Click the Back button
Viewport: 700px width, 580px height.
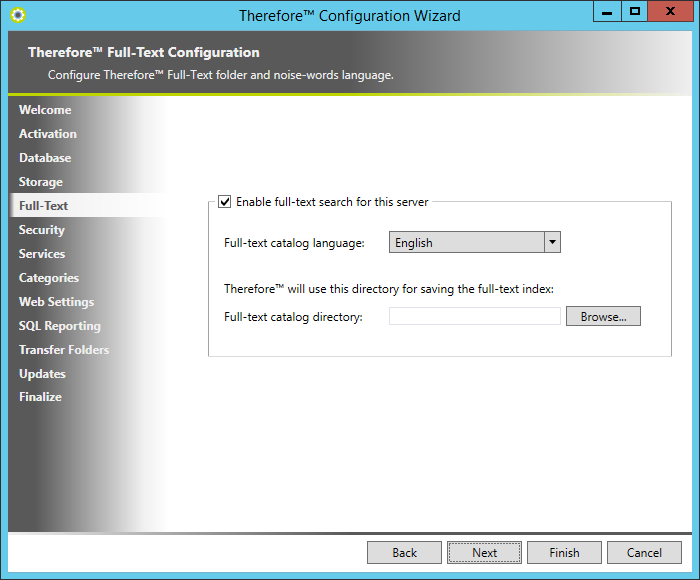click(x=404, y=553)
